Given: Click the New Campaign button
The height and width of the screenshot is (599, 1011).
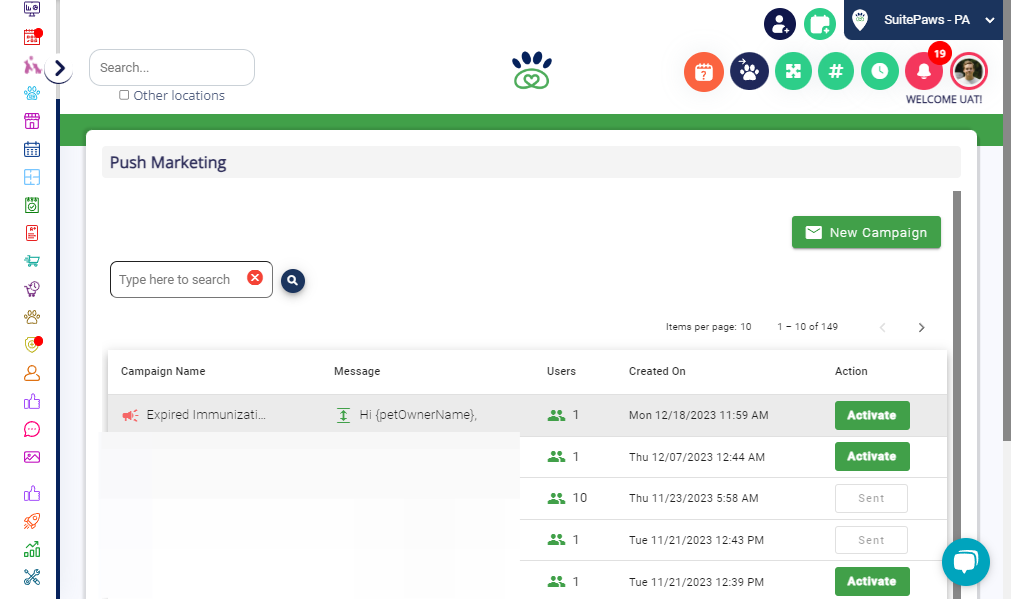Looking at the screenshot, I should pyautogui.click(x=866, y=232).
